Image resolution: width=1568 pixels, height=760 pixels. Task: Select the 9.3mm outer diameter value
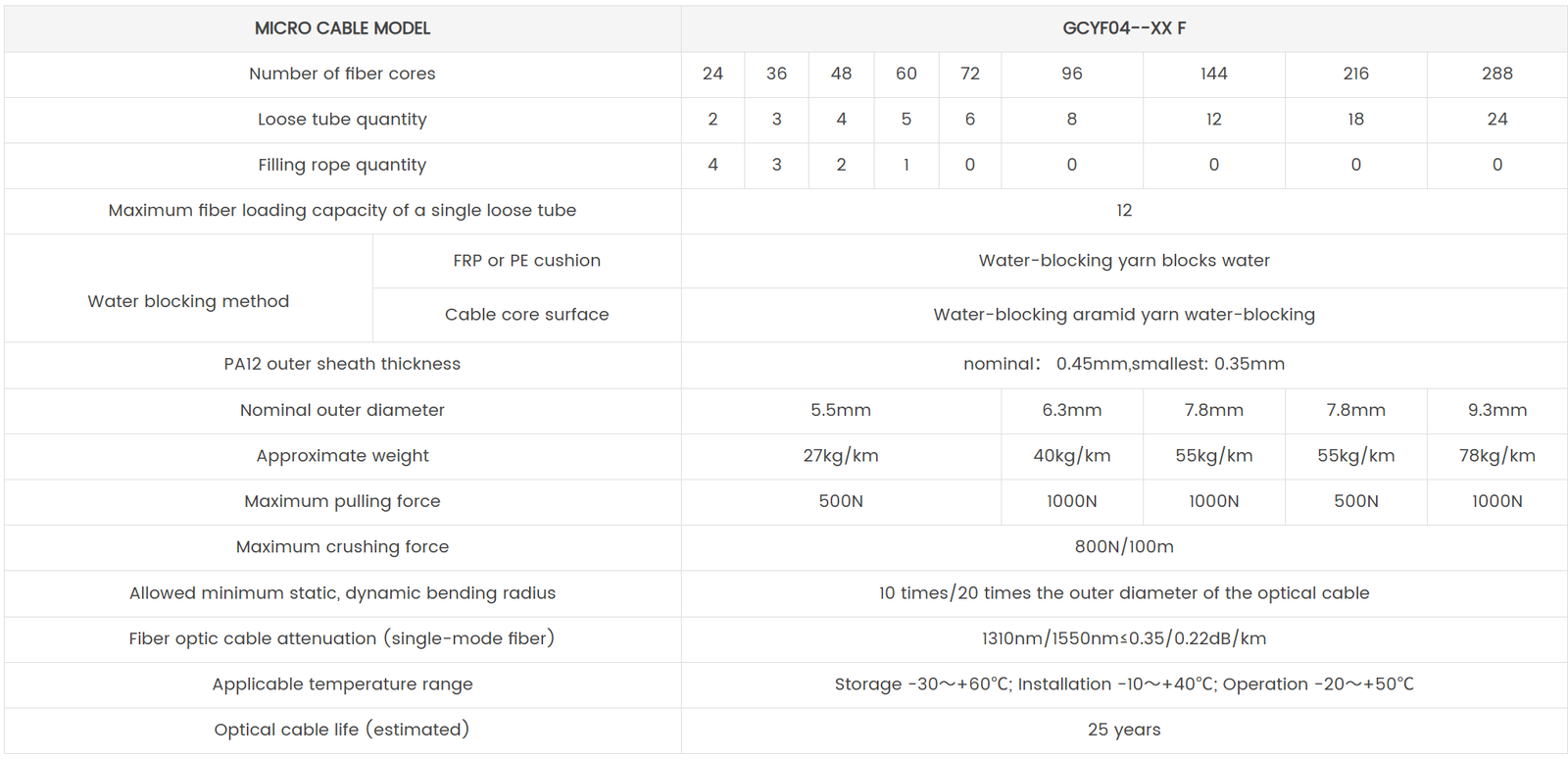pyautogui.click(x=1496, y=410)
